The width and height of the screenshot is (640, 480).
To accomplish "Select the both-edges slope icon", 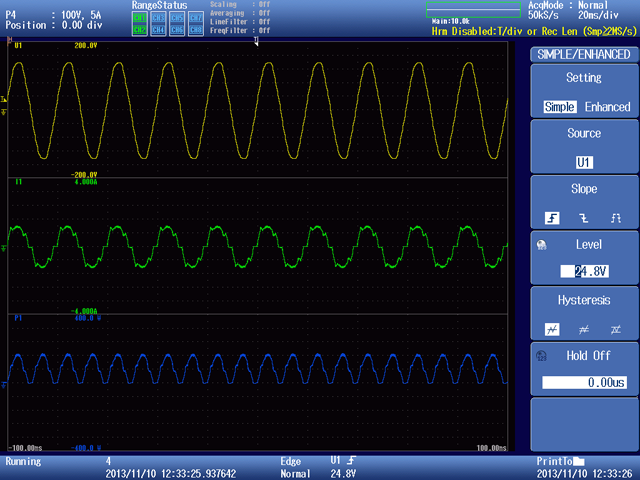I will pos(616,218).
